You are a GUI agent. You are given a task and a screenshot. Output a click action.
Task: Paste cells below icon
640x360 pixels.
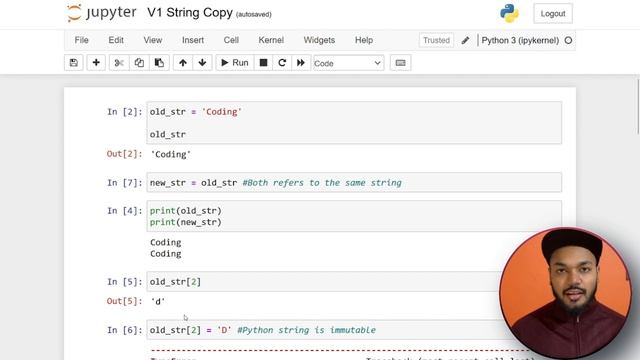(159, 63)
